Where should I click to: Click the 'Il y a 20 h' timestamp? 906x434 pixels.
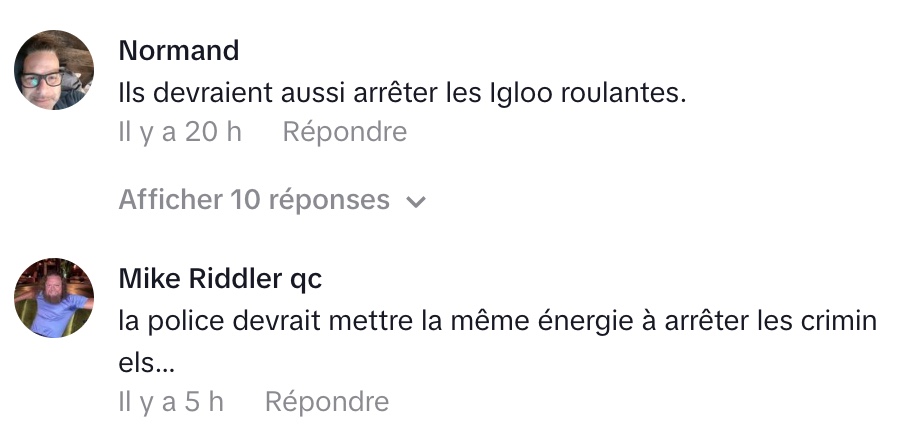pos(180,132)
